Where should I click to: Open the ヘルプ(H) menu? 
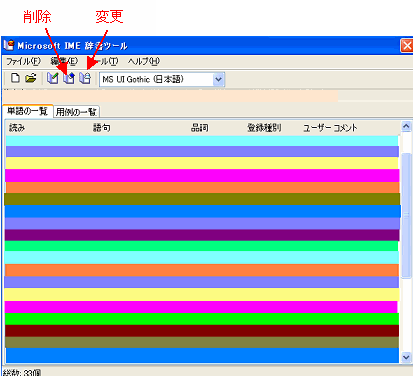[x=144, y=61]
